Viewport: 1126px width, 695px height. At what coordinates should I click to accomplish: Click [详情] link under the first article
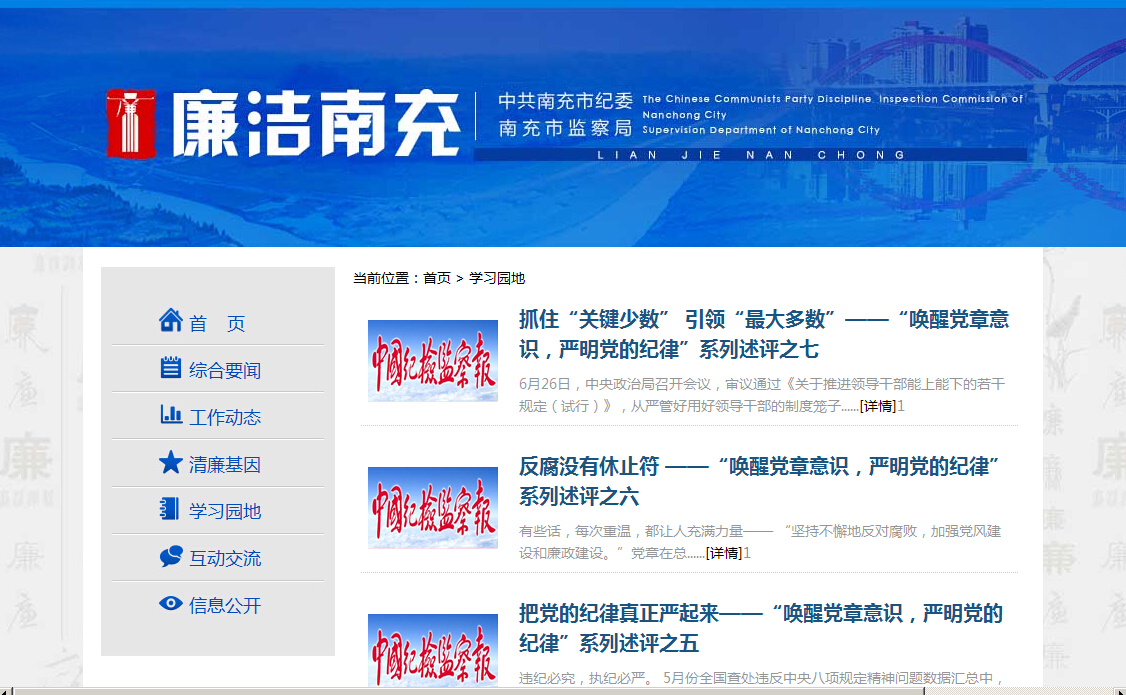(877, 406)
